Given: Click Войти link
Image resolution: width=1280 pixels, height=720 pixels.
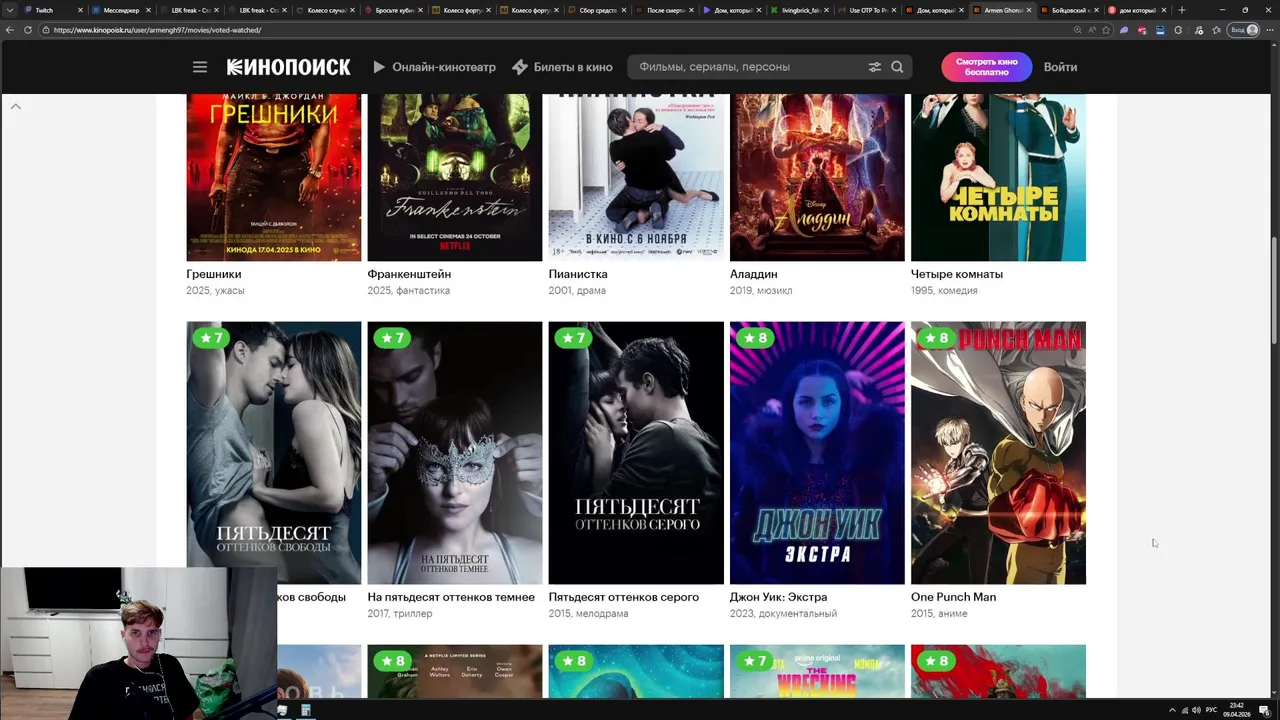Looking at the screenshot, I should 1060,67.
